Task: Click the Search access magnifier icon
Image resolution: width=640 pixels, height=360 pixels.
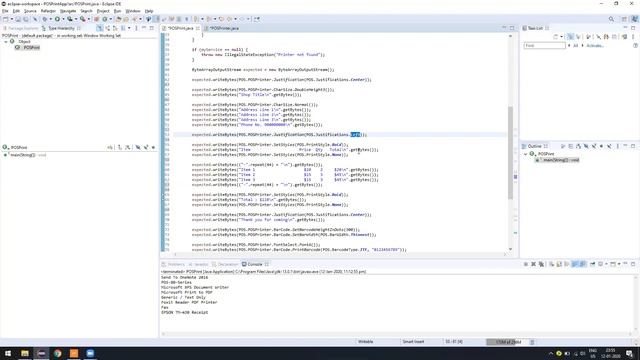Action: coord(611,19)
